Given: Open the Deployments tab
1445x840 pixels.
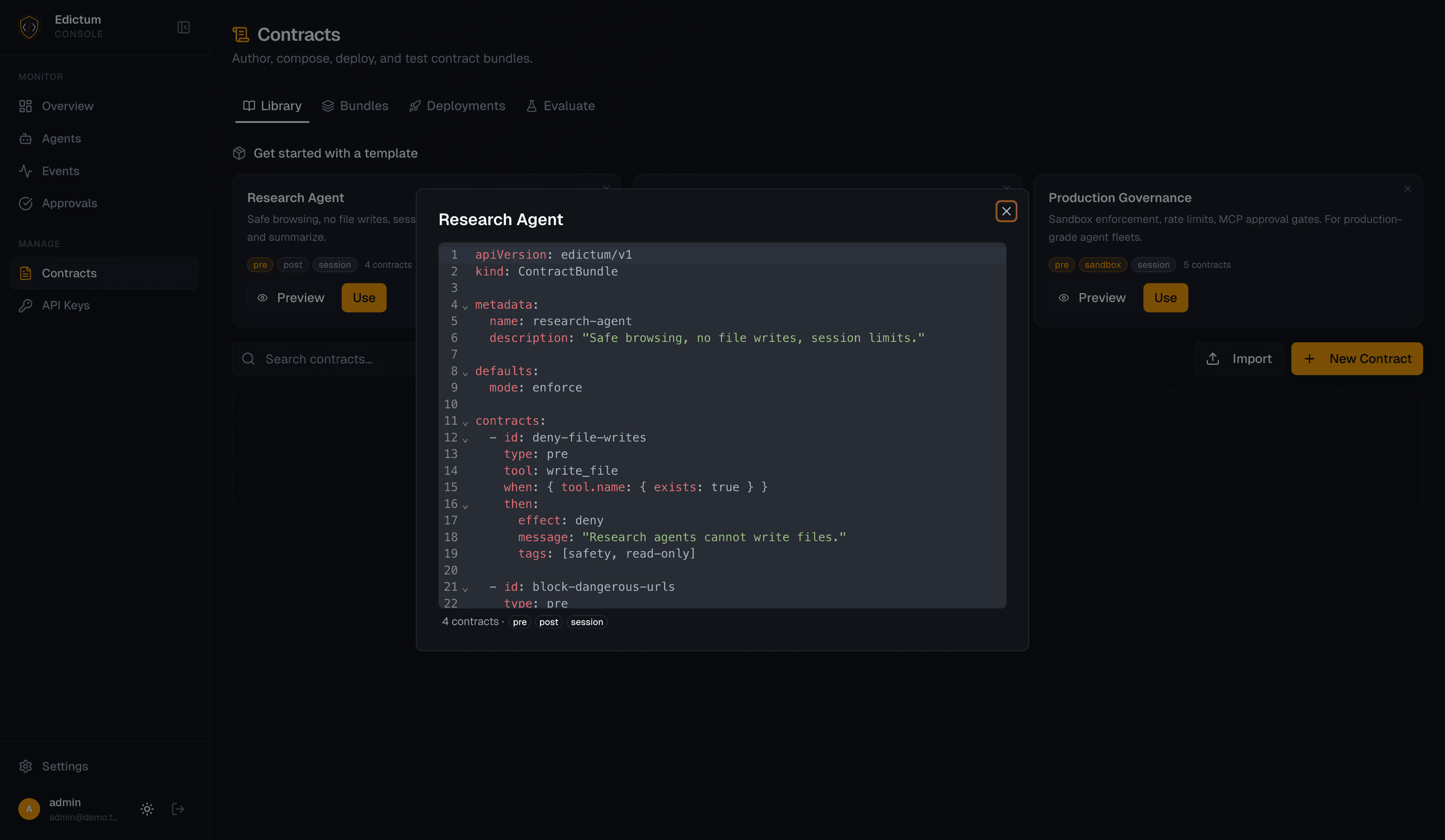Looking at the screenshot, I should coord(465,105).
